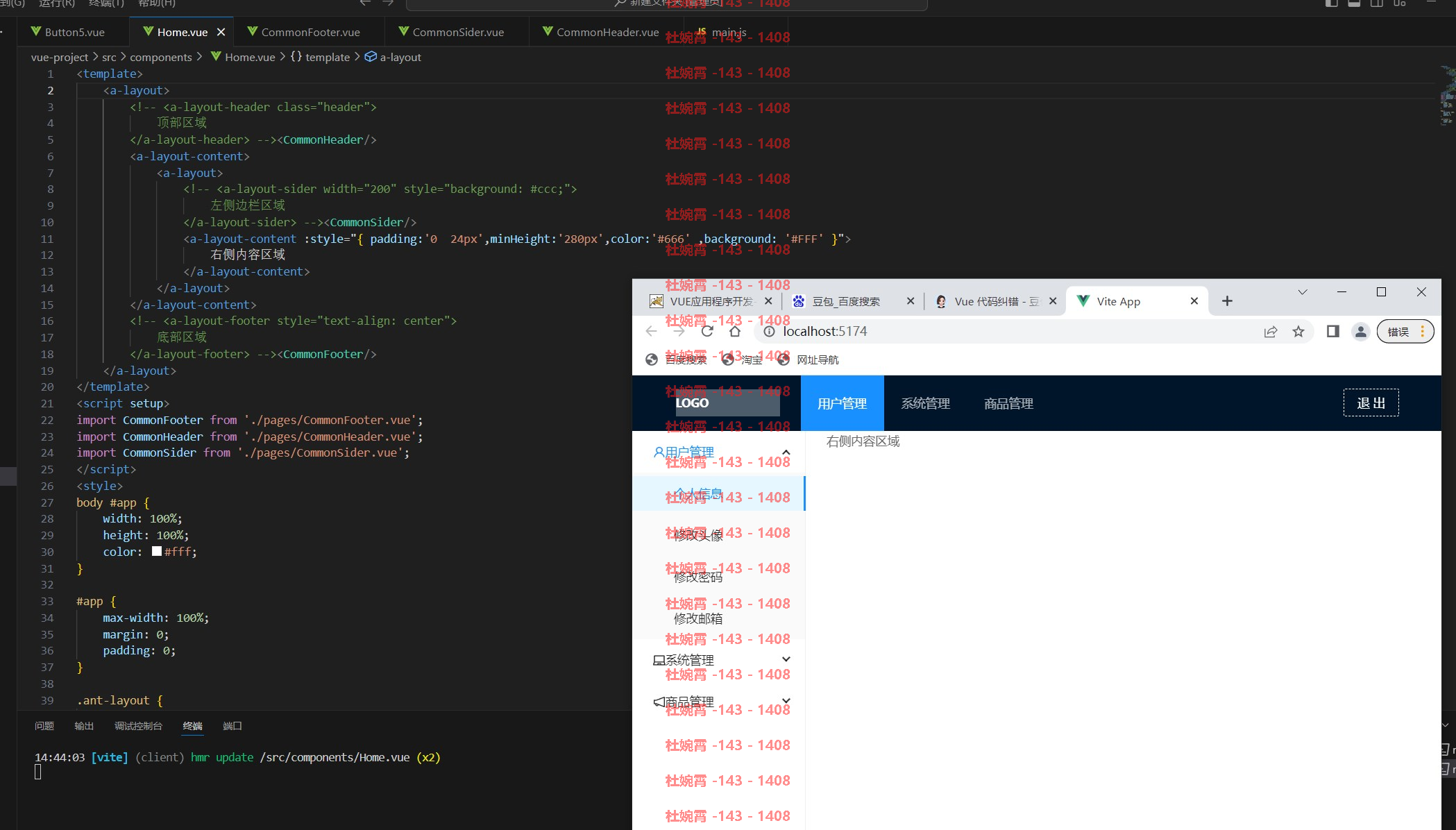The width and height of the screenshot is (1456, 830).
Task: Click vue-project in the breadcrumb
Action: pos(60,57)
